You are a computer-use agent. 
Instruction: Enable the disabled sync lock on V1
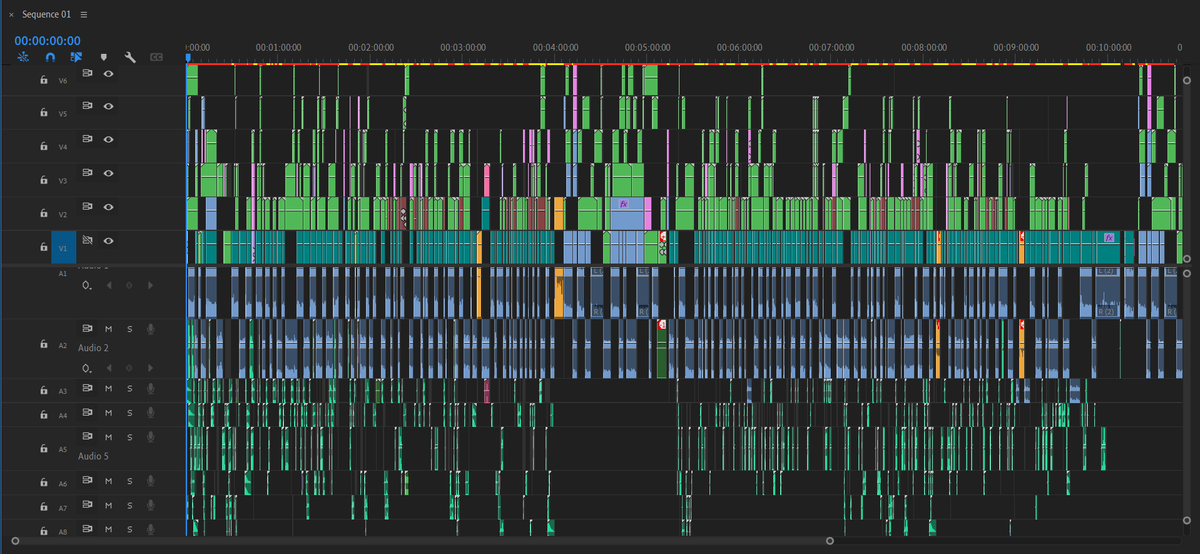87,240
